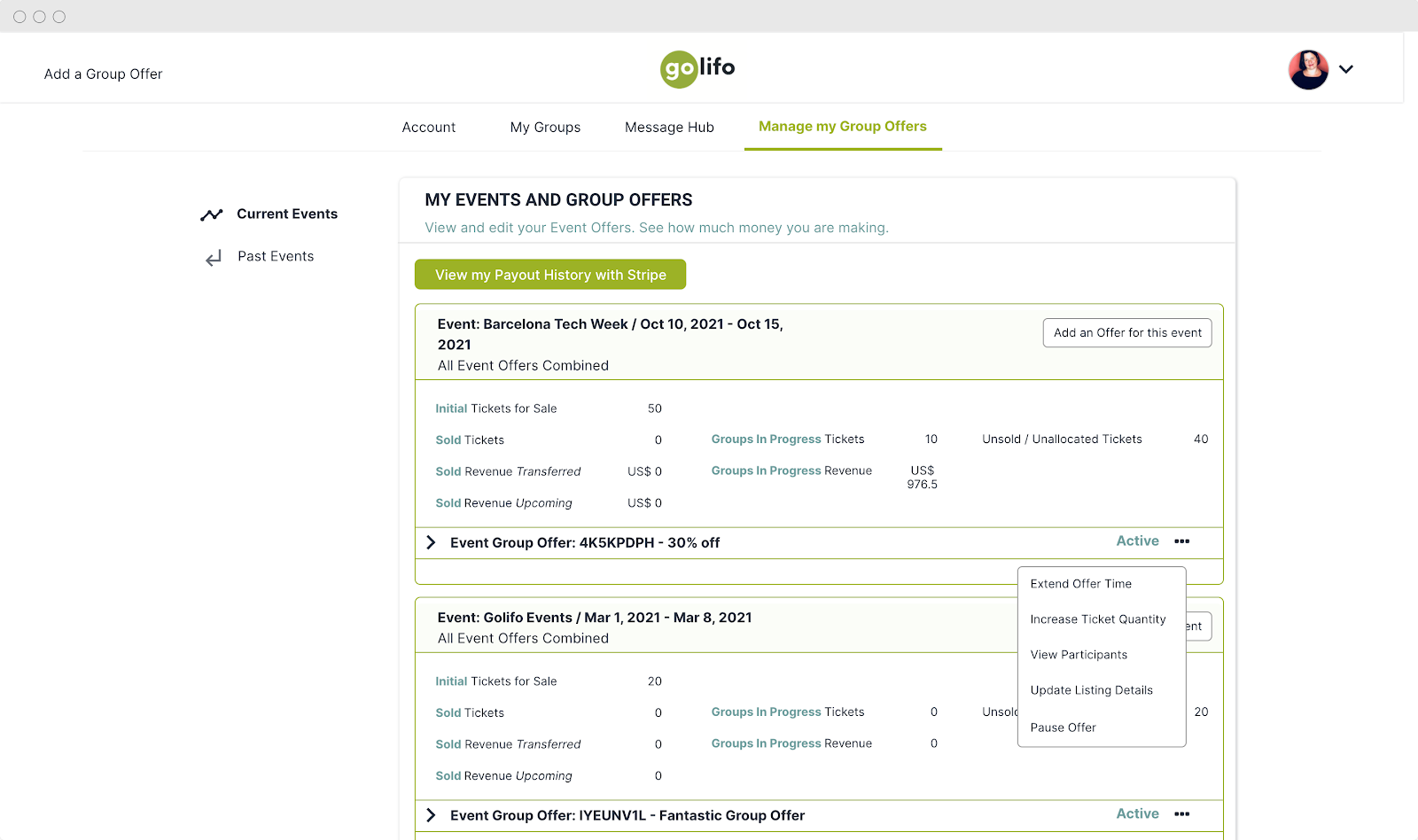Click Barcelona's Groups In Progress Tickets label
Screen dimensions: 1418x840
[x=788, y=439]
